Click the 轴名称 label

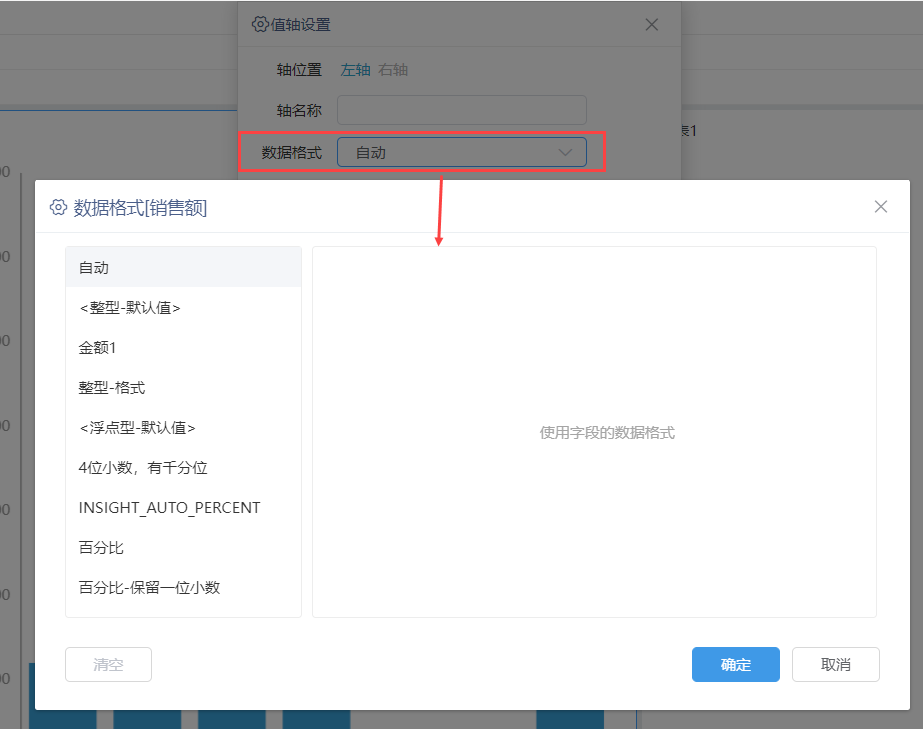coord(299,111)
